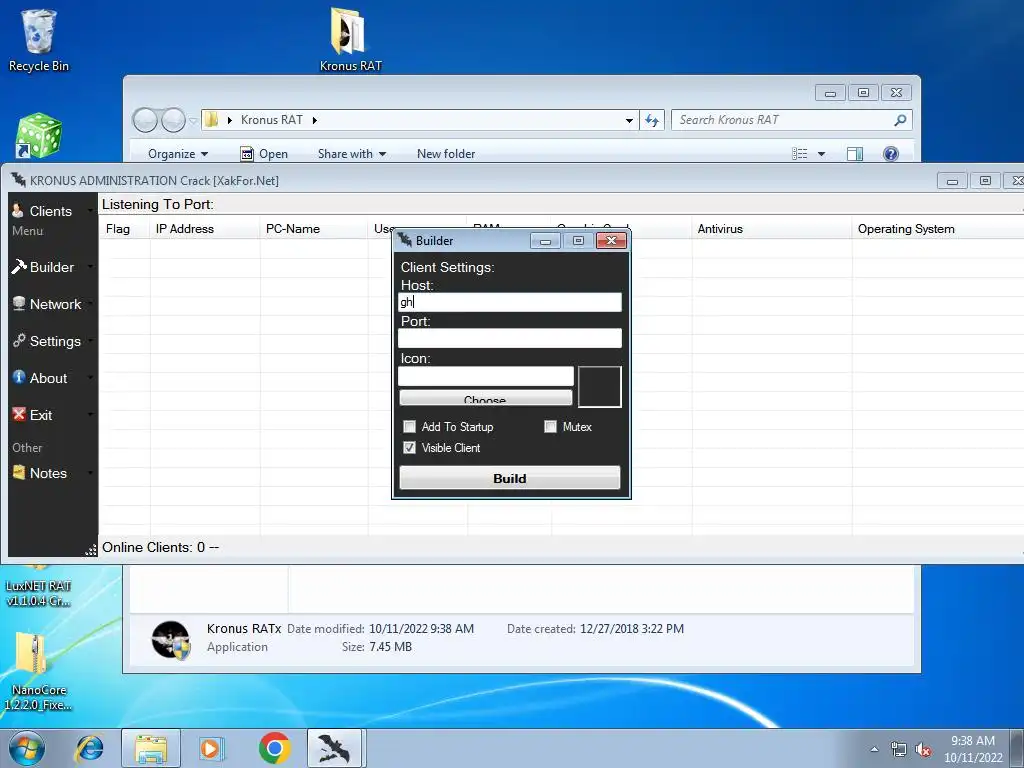Open Windows Media Player from the taskbar

coord(211,748)
